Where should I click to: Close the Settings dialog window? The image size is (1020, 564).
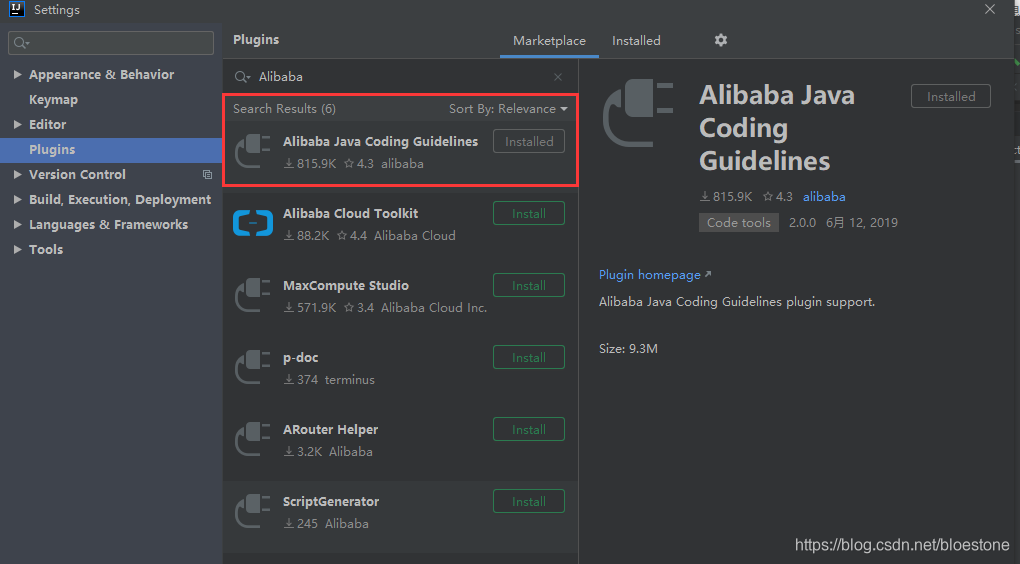pos(989,9)
